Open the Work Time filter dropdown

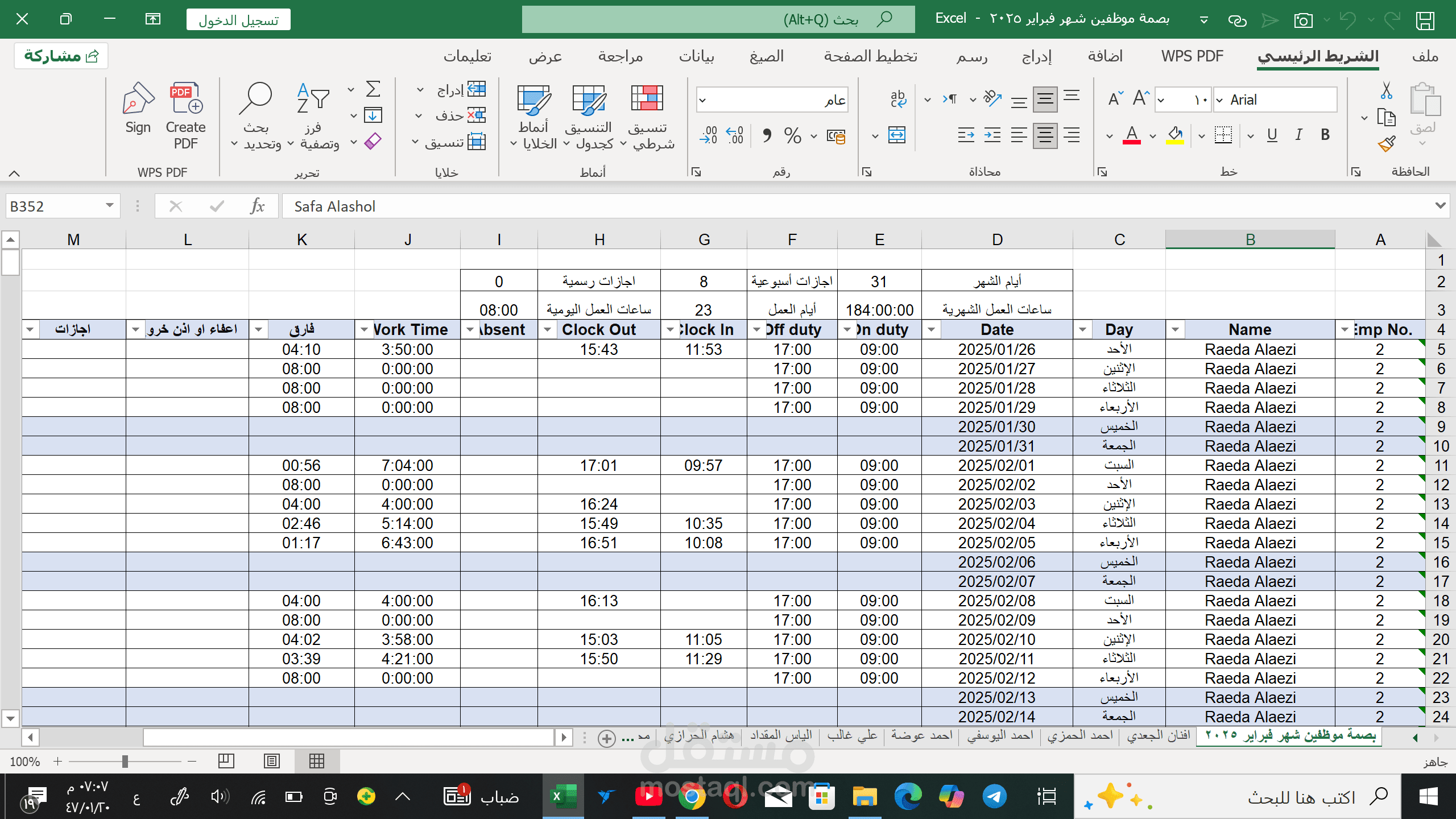pyautogui.click(x=364, y=330)
